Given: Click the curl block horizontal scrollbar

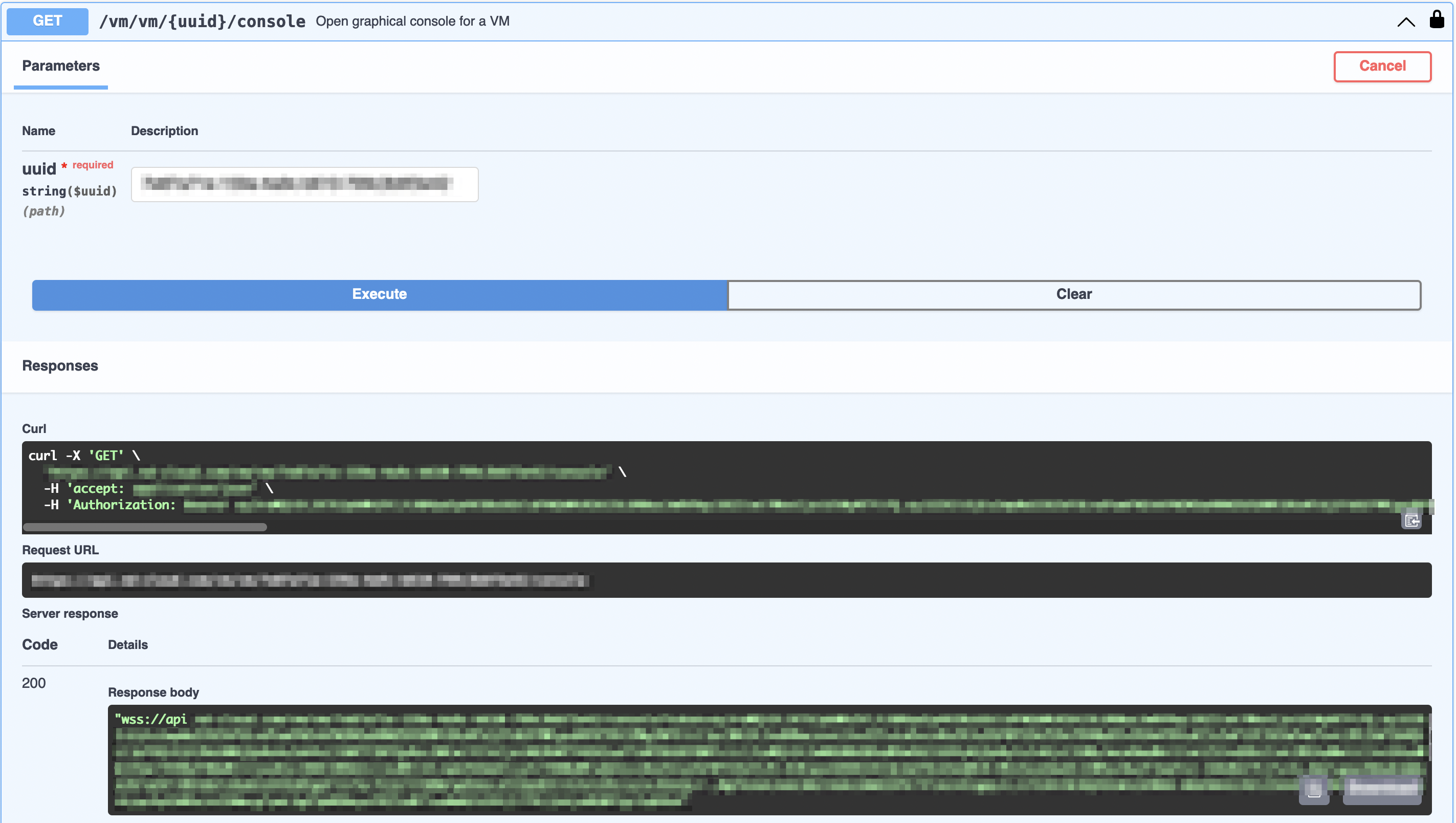Looking at the screenshot, I should [145, 527].
